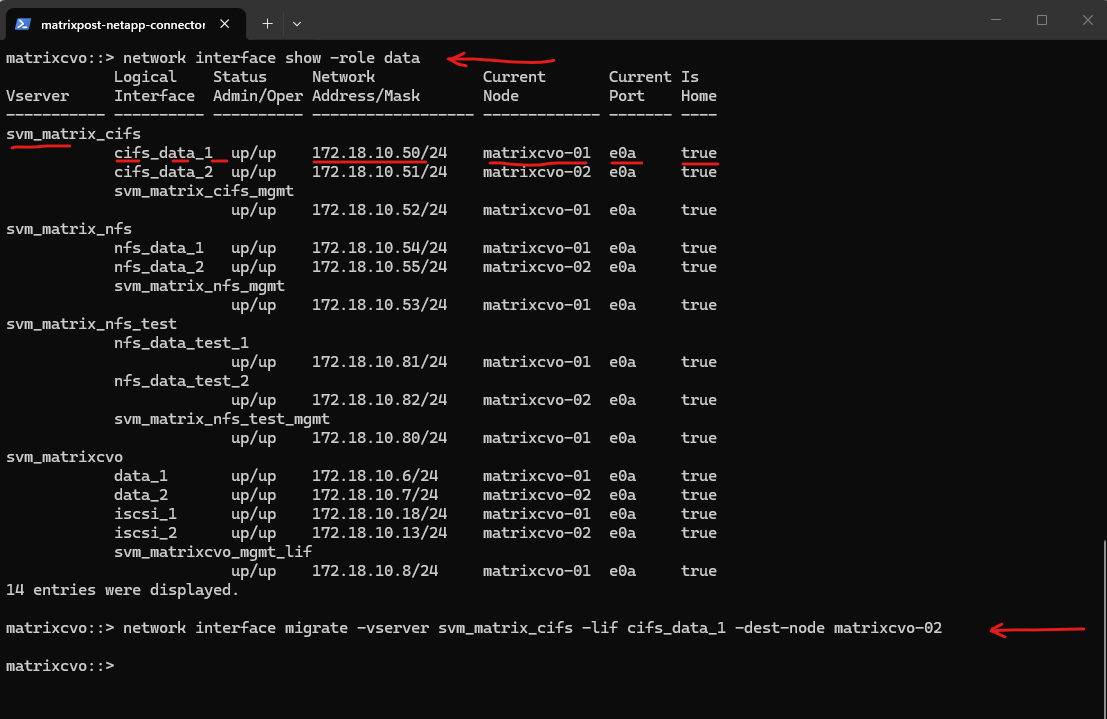1107x719 pixels.
Task: Select the matrixpost-netapp-connector tab
Action: tap(122, 23)
